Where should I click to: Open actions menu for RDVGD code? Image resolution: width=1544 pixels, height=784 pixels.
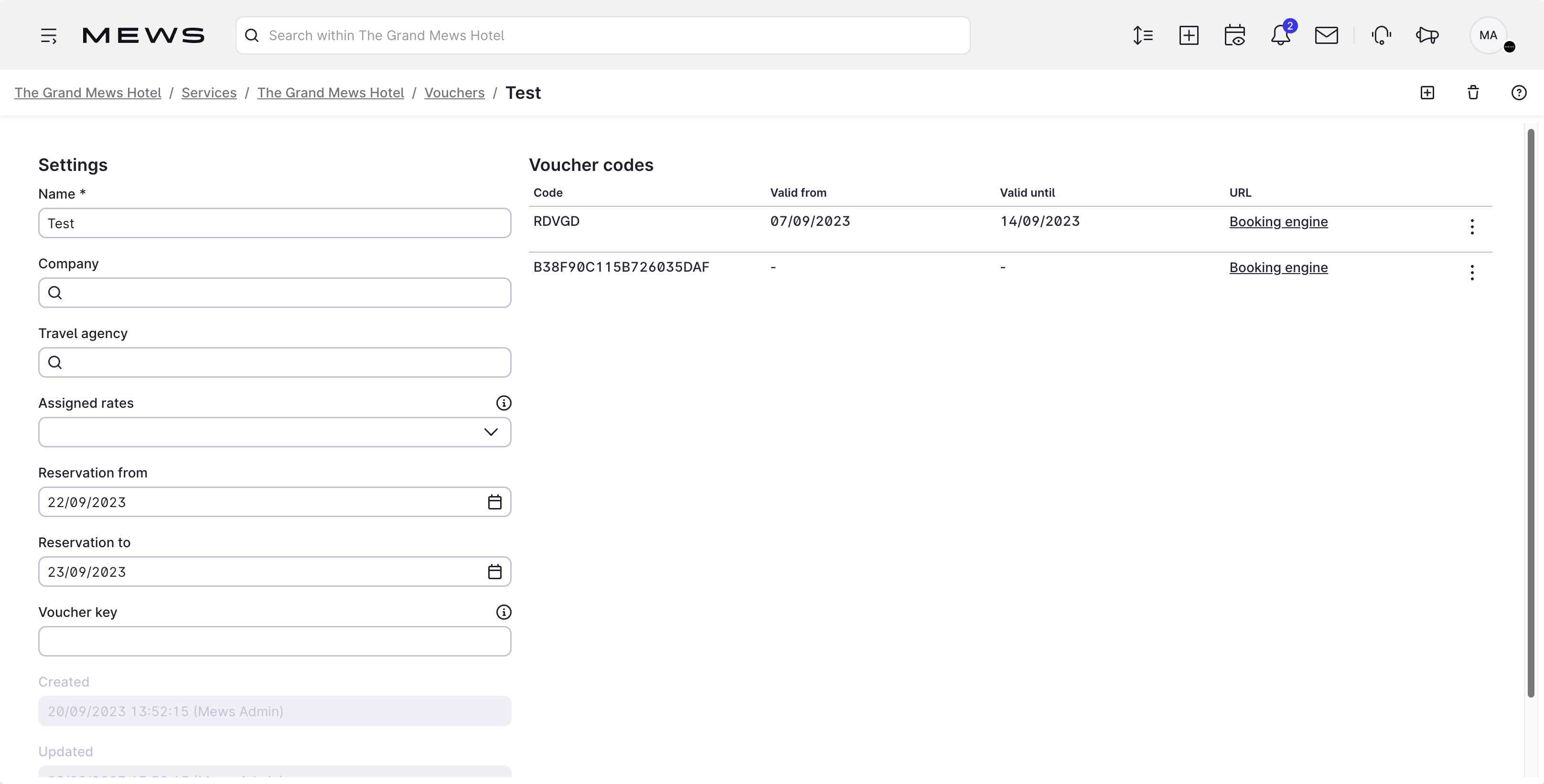(x=1473, y=227)
